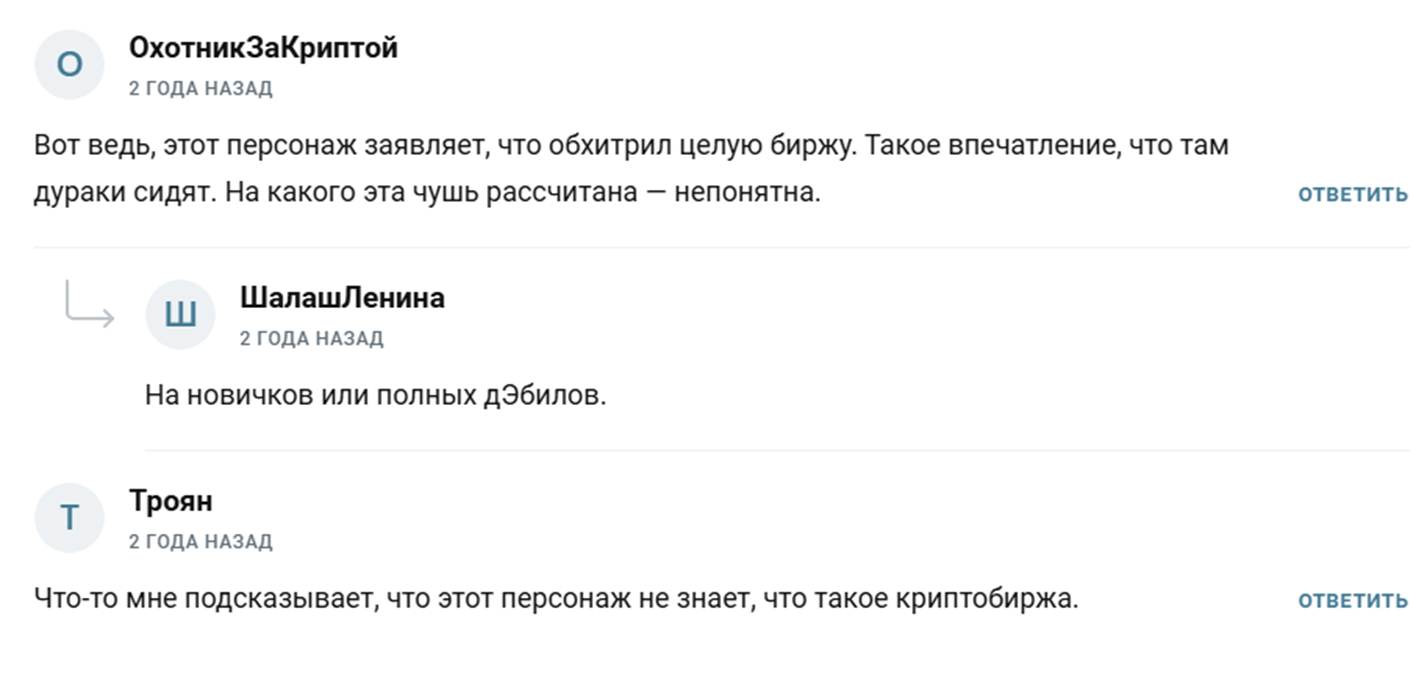Click the timestamp under ОхотникЗаКриптой
The width and height of the screenshot is (1414, 682).
tap(200, 88)
